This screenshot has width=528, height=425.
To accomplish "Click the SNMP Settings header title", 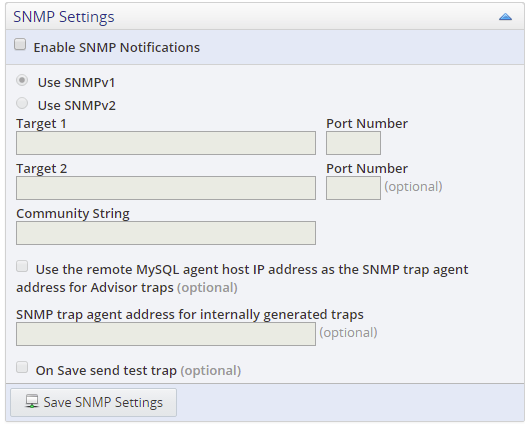I will [64, 17].
